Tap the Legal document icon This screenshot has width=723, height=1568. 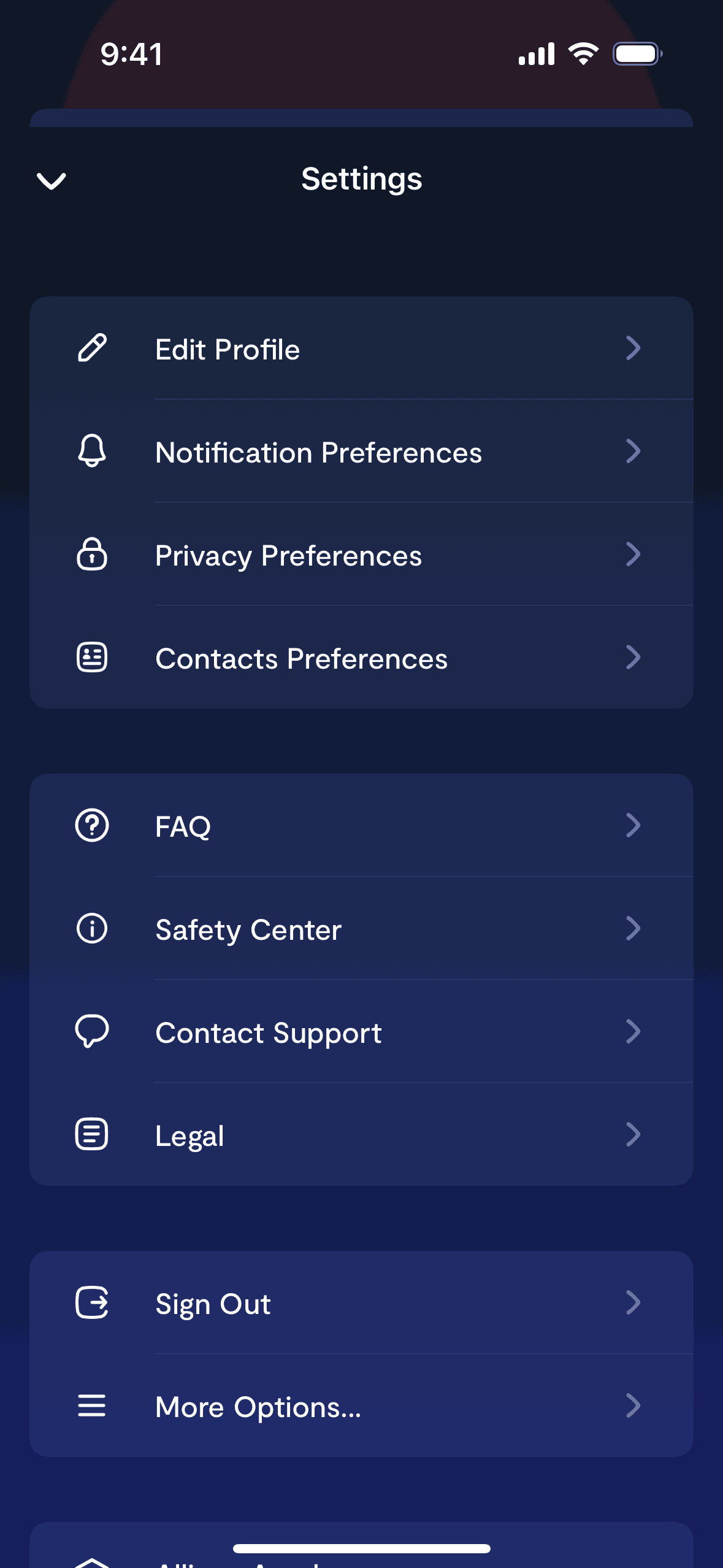point(92,1134)
